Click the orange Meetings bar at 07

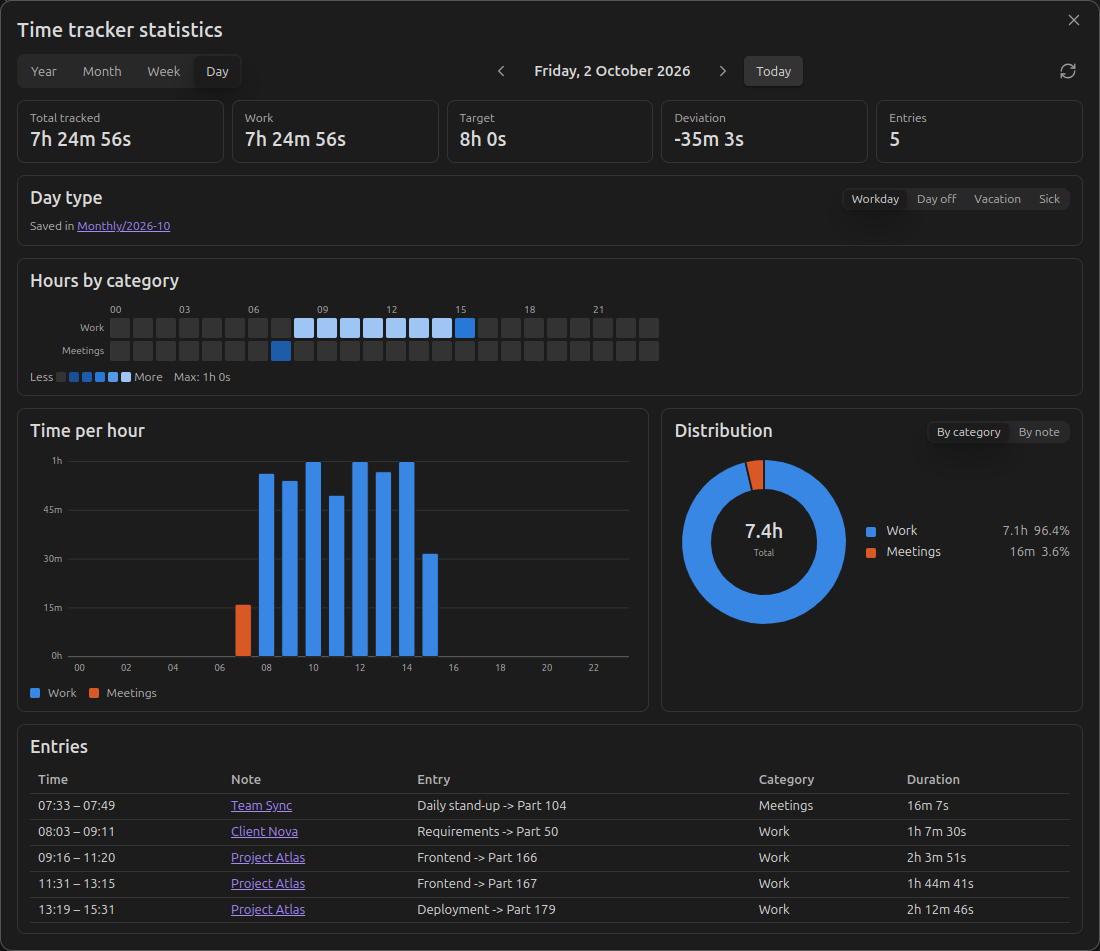[x=243, y=630]
